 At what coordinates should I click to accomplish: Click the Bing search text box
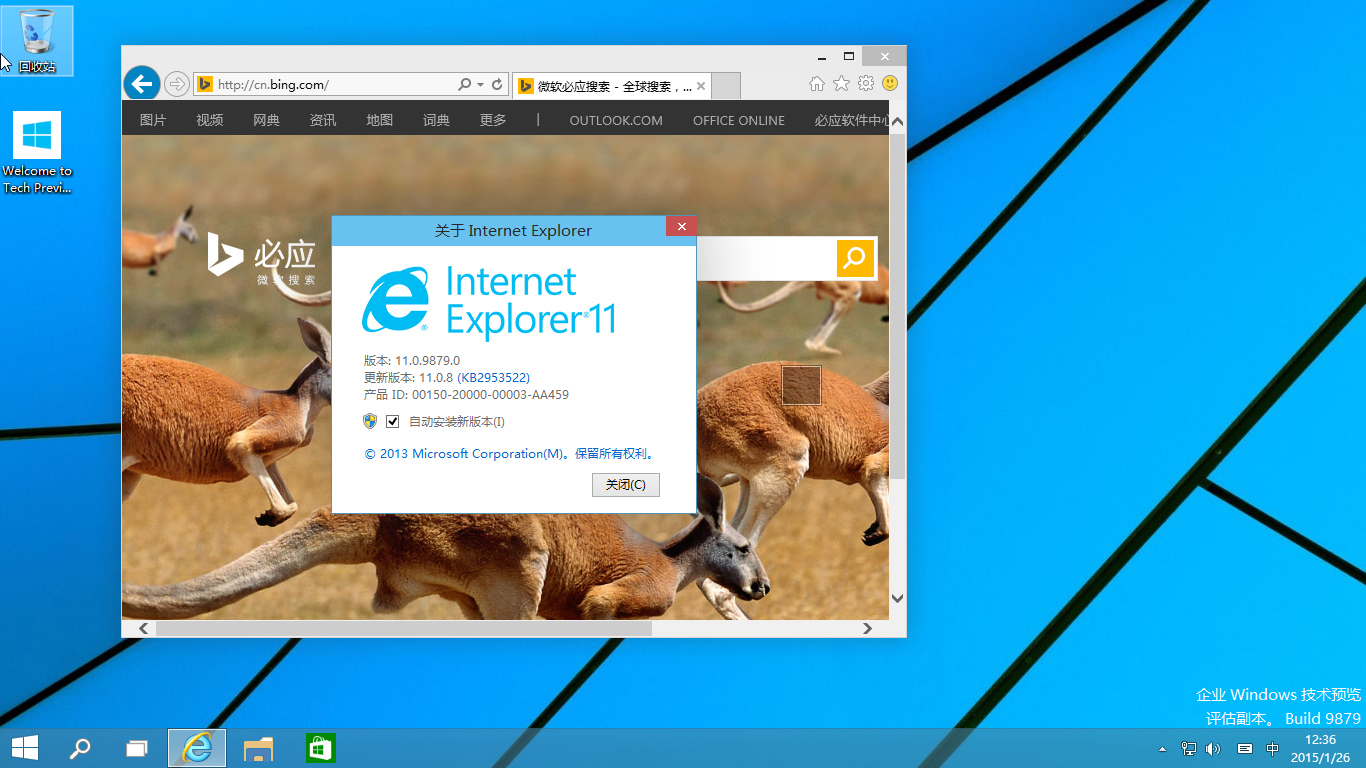pyautogui.click(x=765, y=259)
